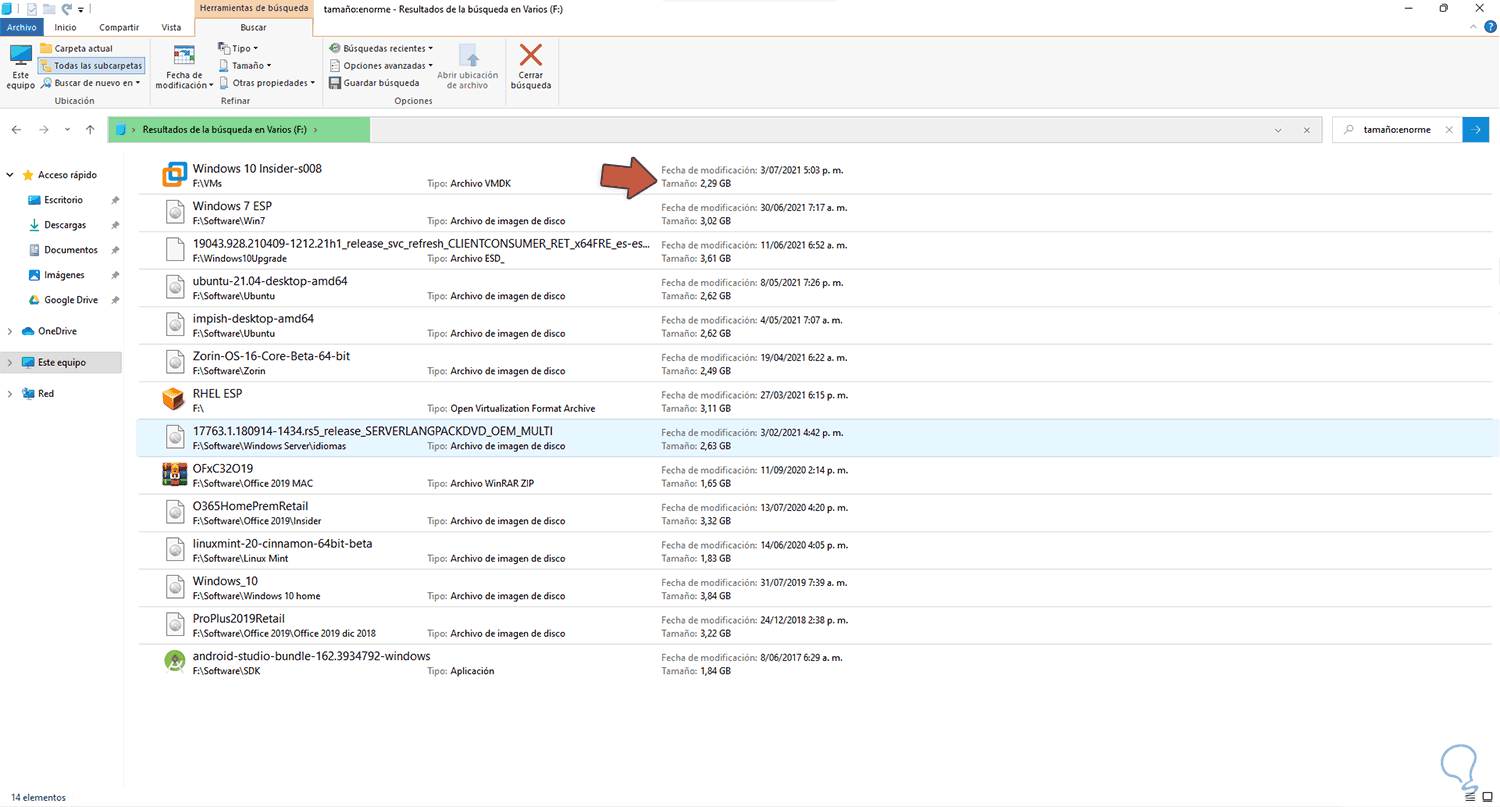Click the Cerrar búsqueda red X icon
Viewport: 1500px width, 807px height.
click(x=531, y=55)
